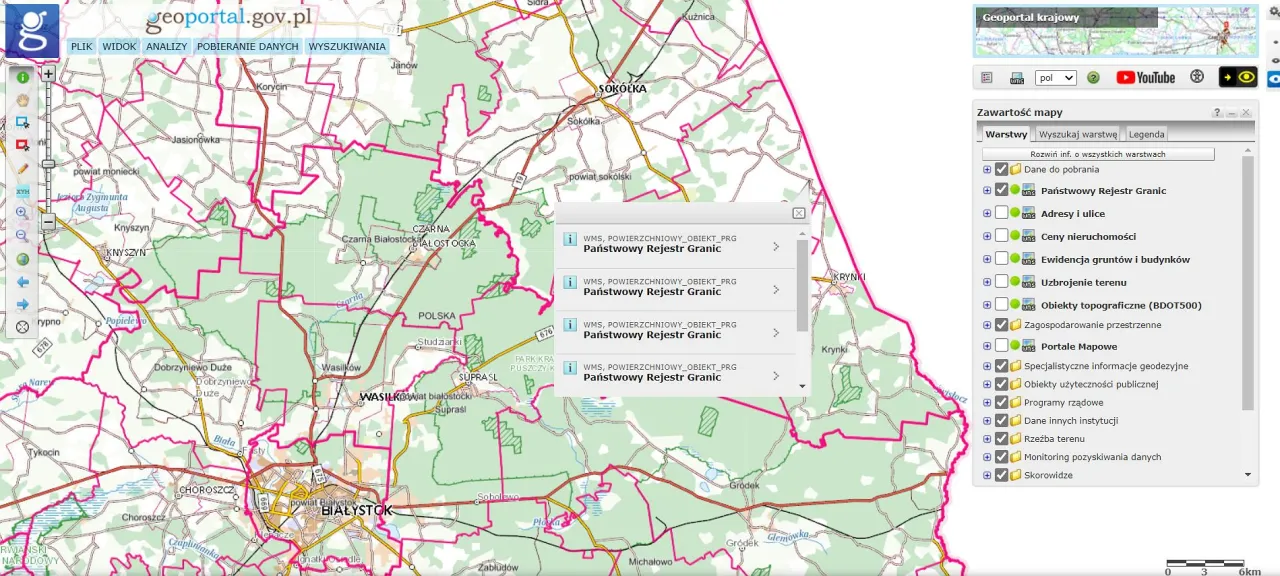Activate the hand pan tool
The image size is (1280, 576).
pyautogui.click(x=22, y=99)
